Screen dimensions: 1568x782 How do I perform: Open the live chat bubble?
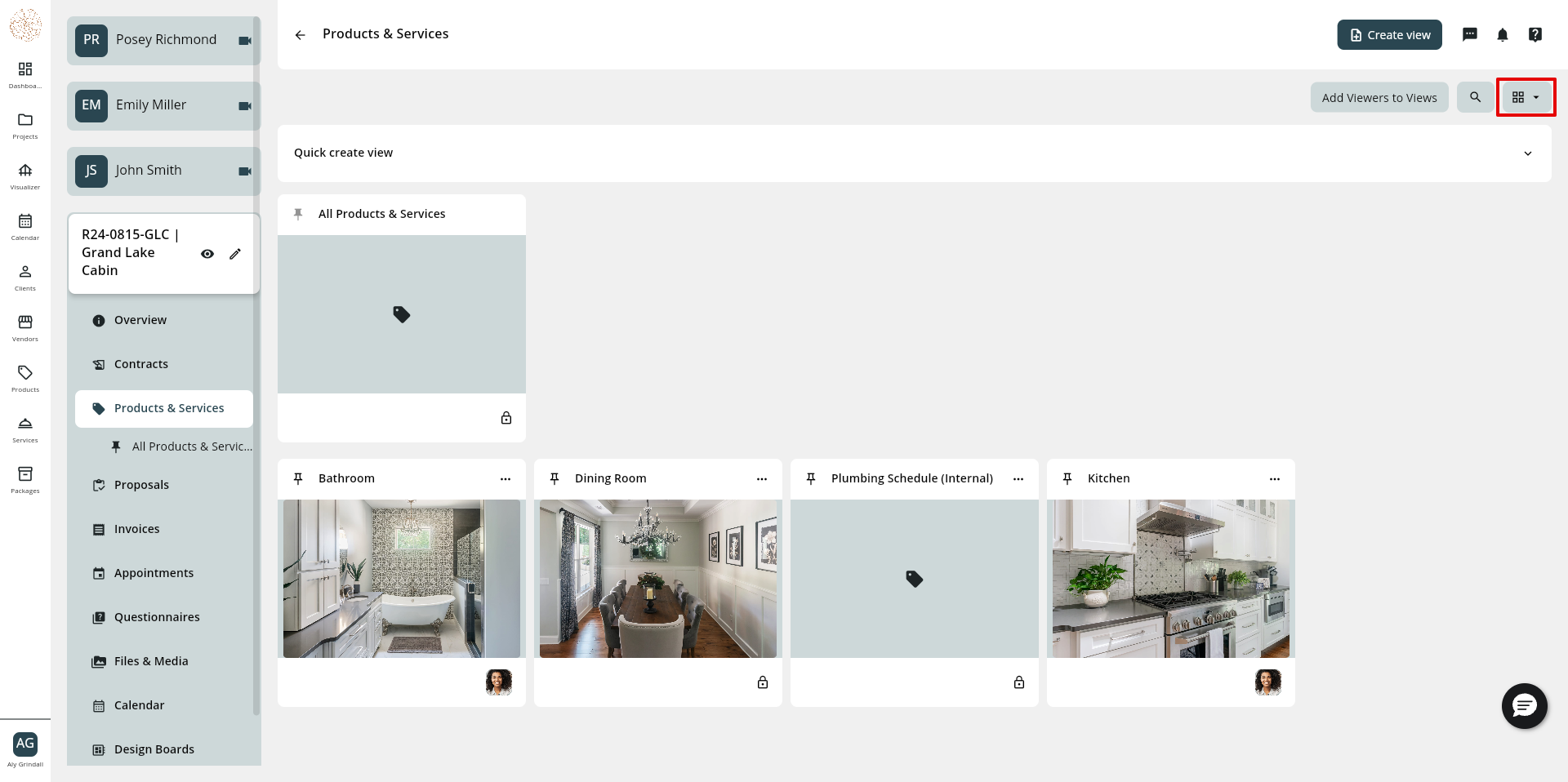[x=1525, y=706]
